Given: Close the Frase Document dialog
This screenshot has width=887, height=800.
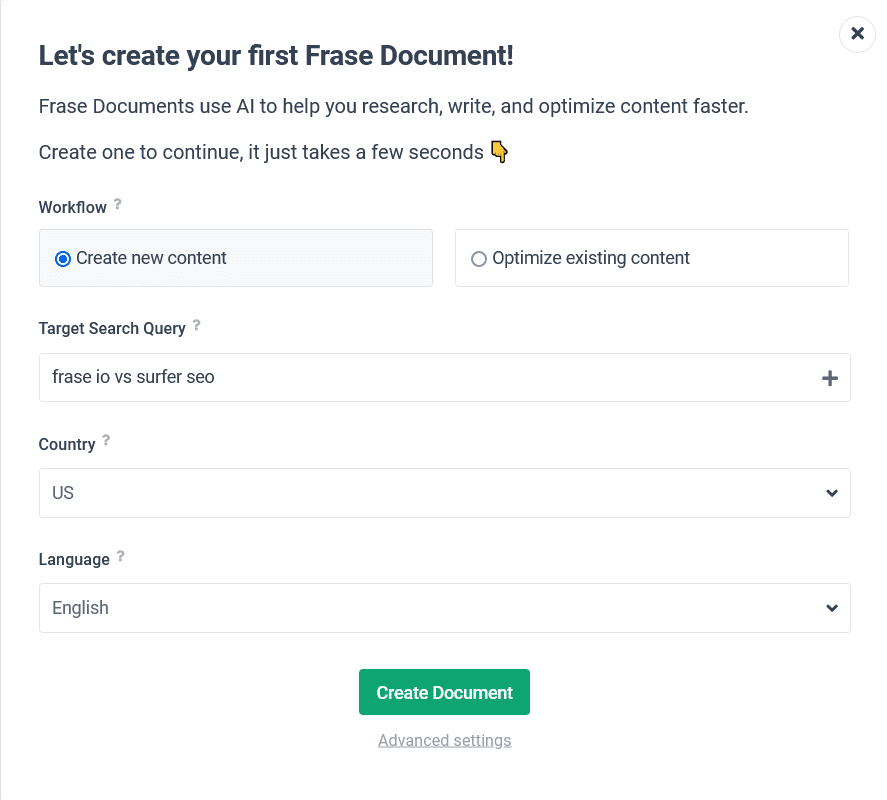Looking at the screenshot, I should 857,34.
